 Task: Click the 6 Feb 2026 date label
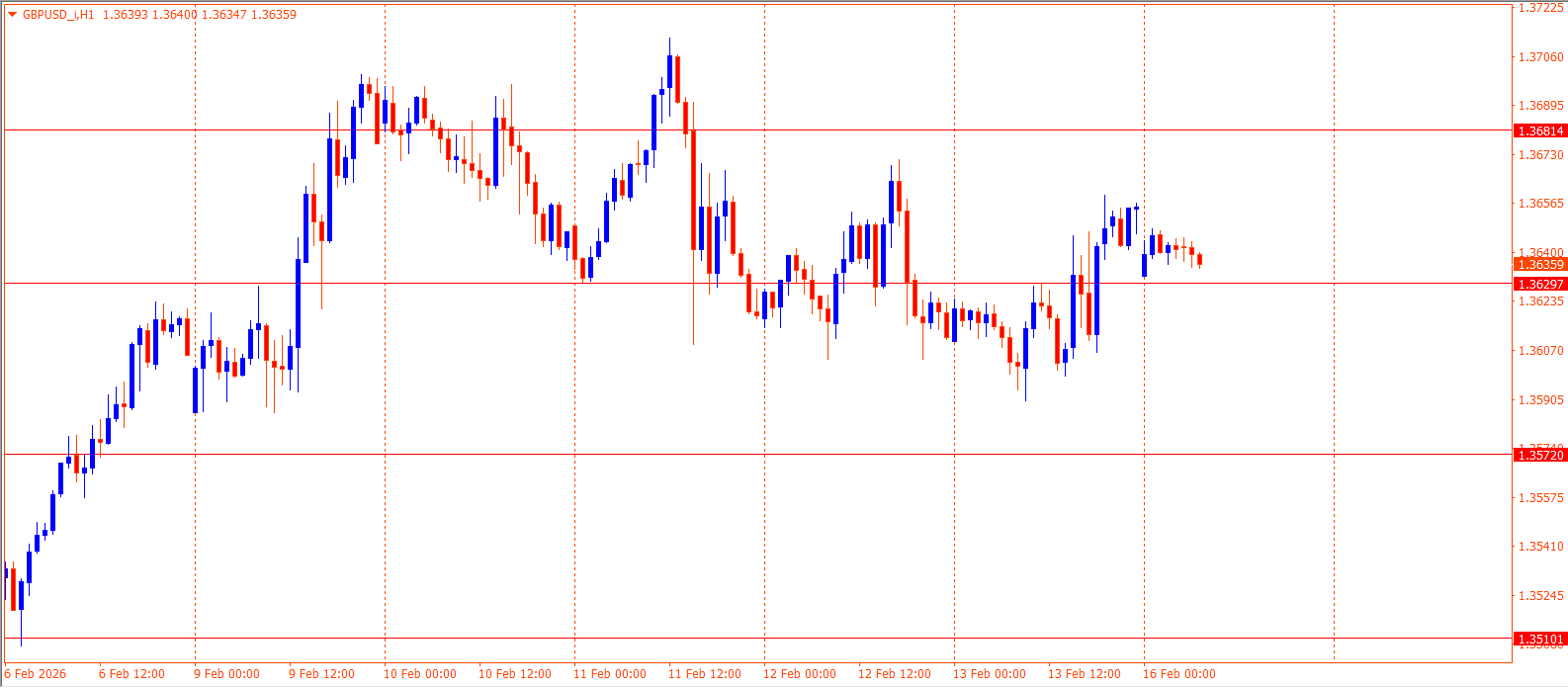36,674
